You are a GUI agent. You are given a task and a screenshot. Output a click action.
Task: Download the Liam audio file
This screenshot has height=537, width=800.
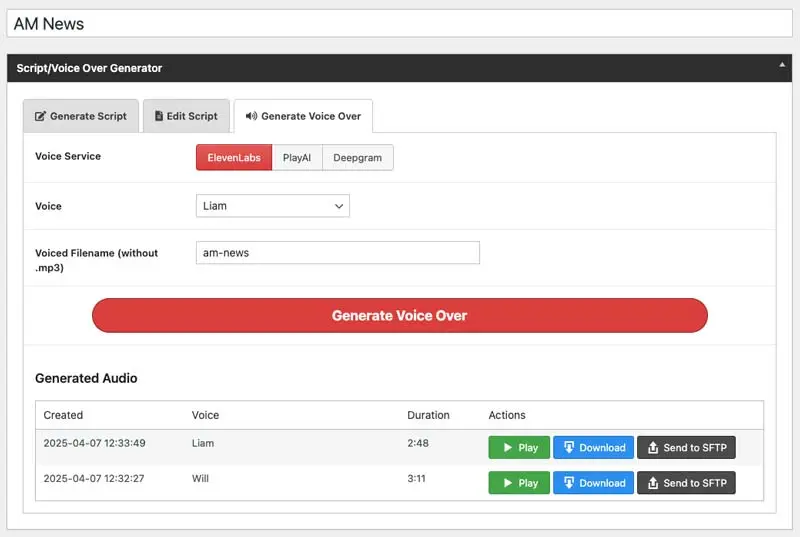click(593, 448)
